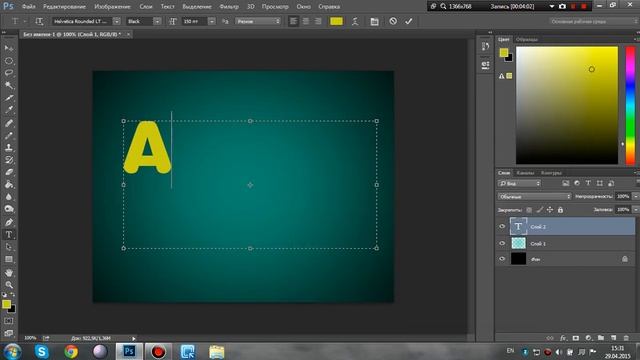Delete layer using the trash icon
Image resolution: width=640 pixels, height=360 pixels.
tap(626, 338)
